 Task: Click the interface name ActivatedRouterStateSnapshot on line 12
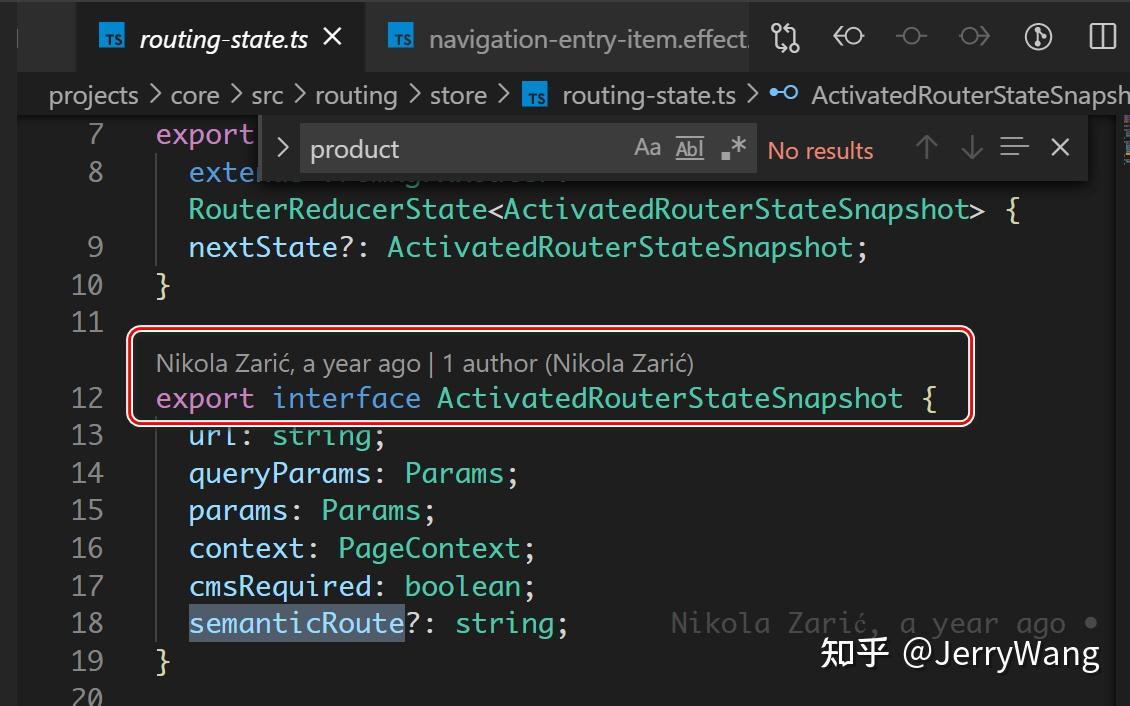[669, 398]
